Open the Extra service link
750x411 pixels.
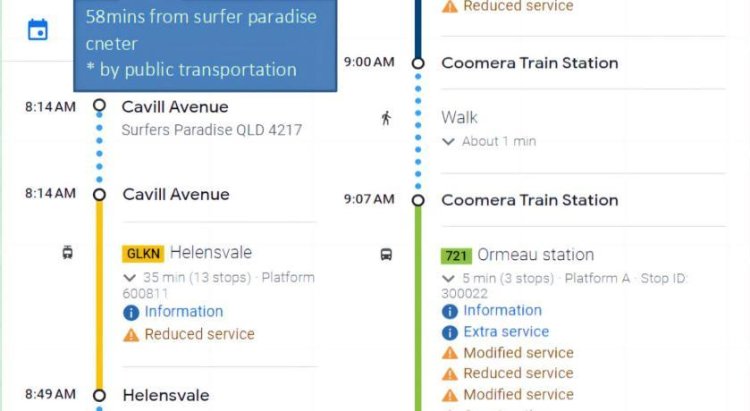[506, 332]
